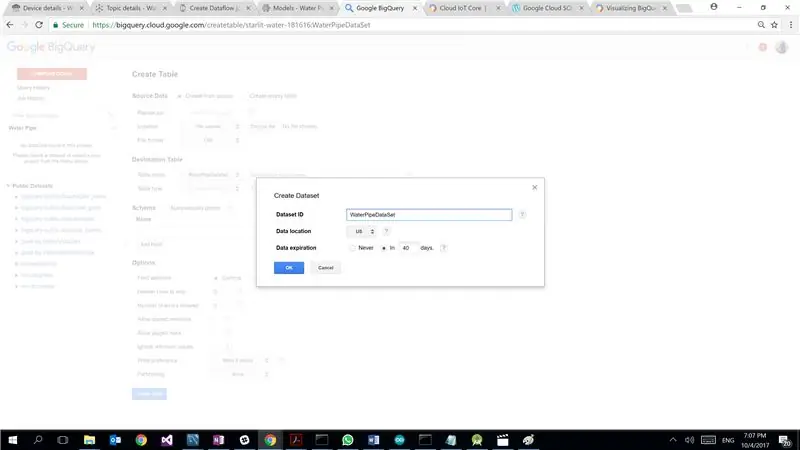Switch to the Device details tab

click(47, 8)
